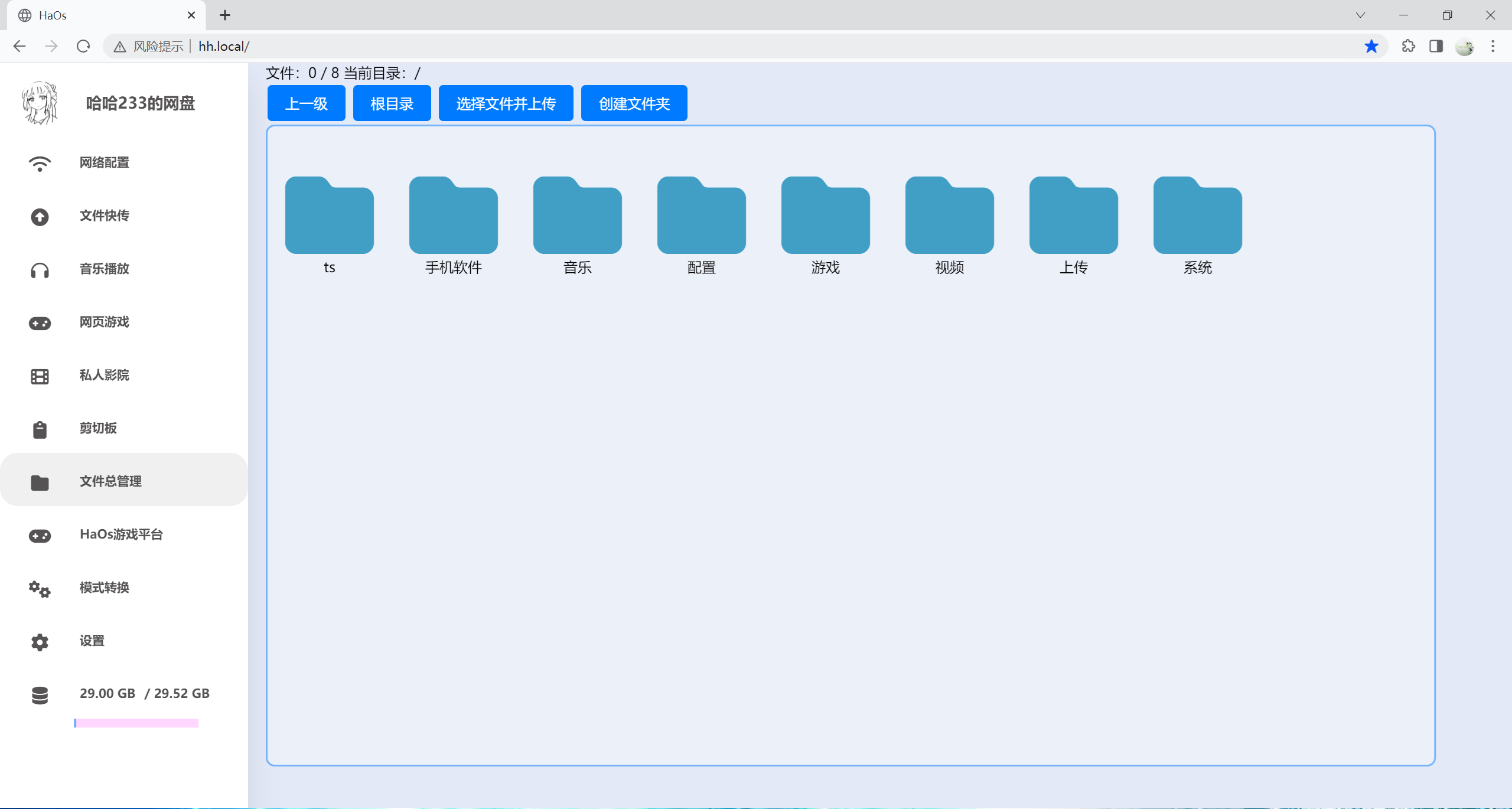Open the 音乐 folder
Viewport: 1512px width, 809px height.
point(578,225)
